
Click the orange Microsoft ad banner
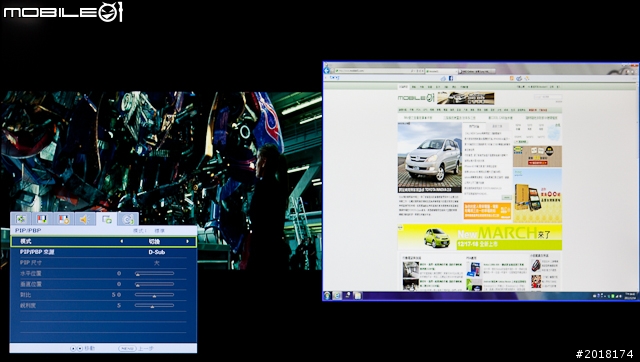487,211
